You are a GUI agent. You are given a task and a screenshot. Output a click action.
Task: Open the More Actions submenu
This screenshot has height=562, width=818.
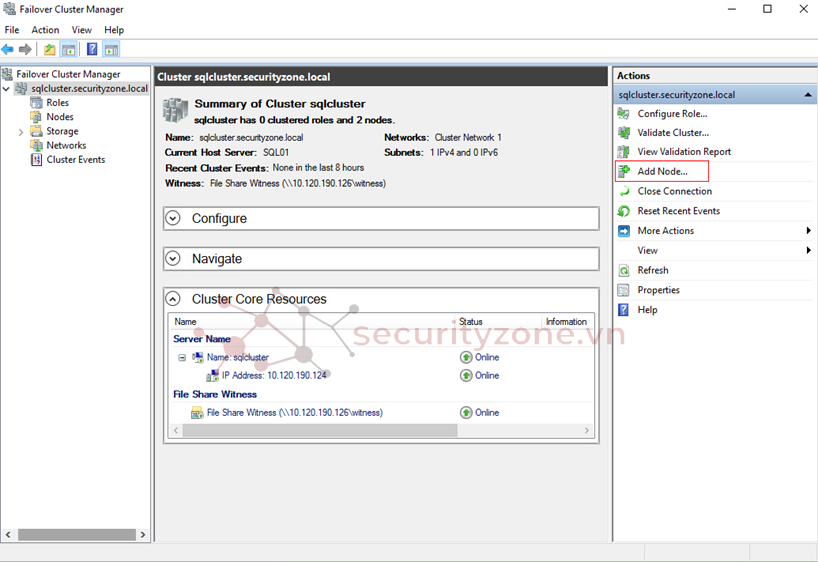[665, 231]
